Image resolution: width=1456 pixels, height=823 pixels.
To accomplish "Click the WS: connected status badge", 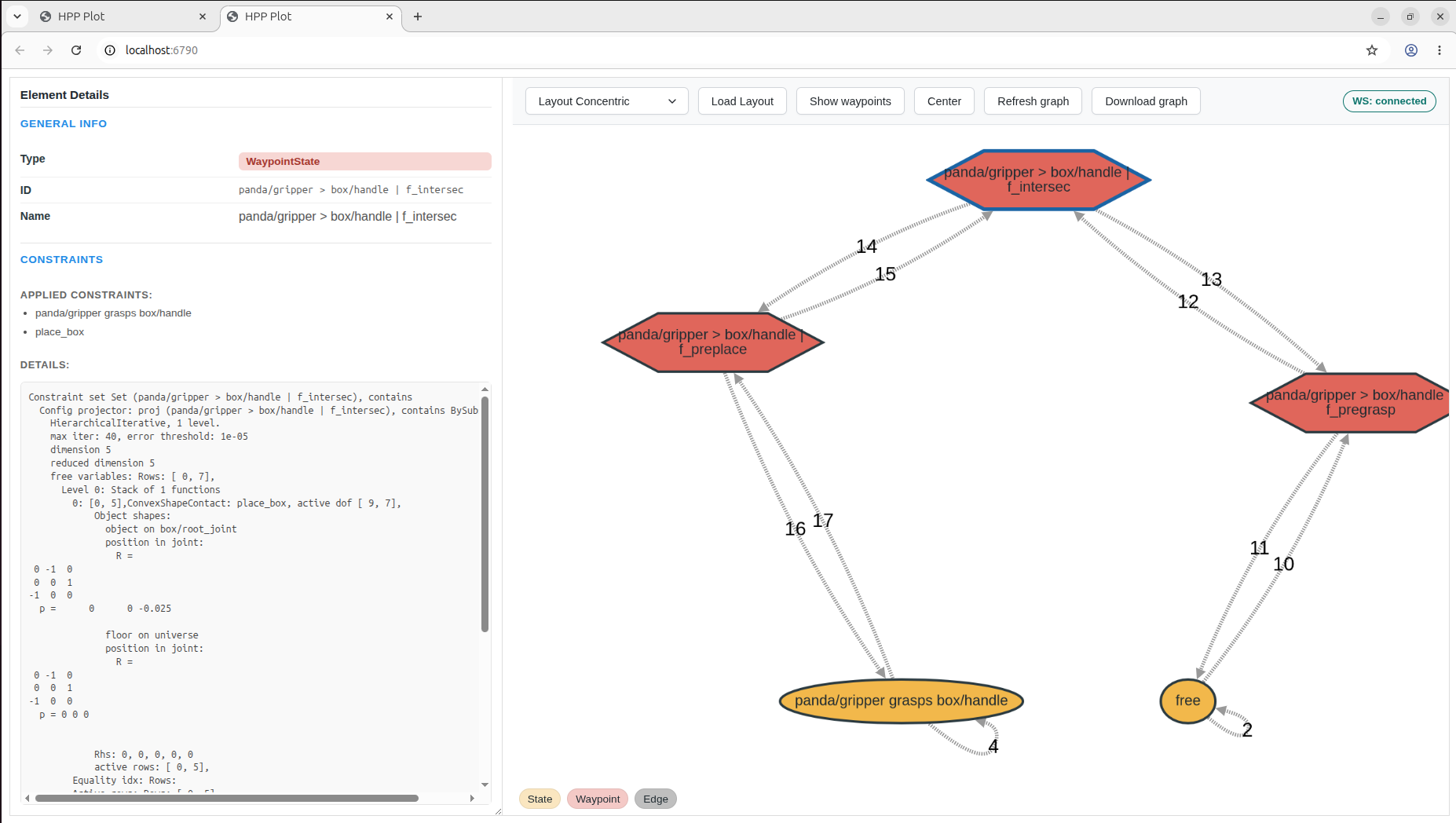I will coord(1389,101).
